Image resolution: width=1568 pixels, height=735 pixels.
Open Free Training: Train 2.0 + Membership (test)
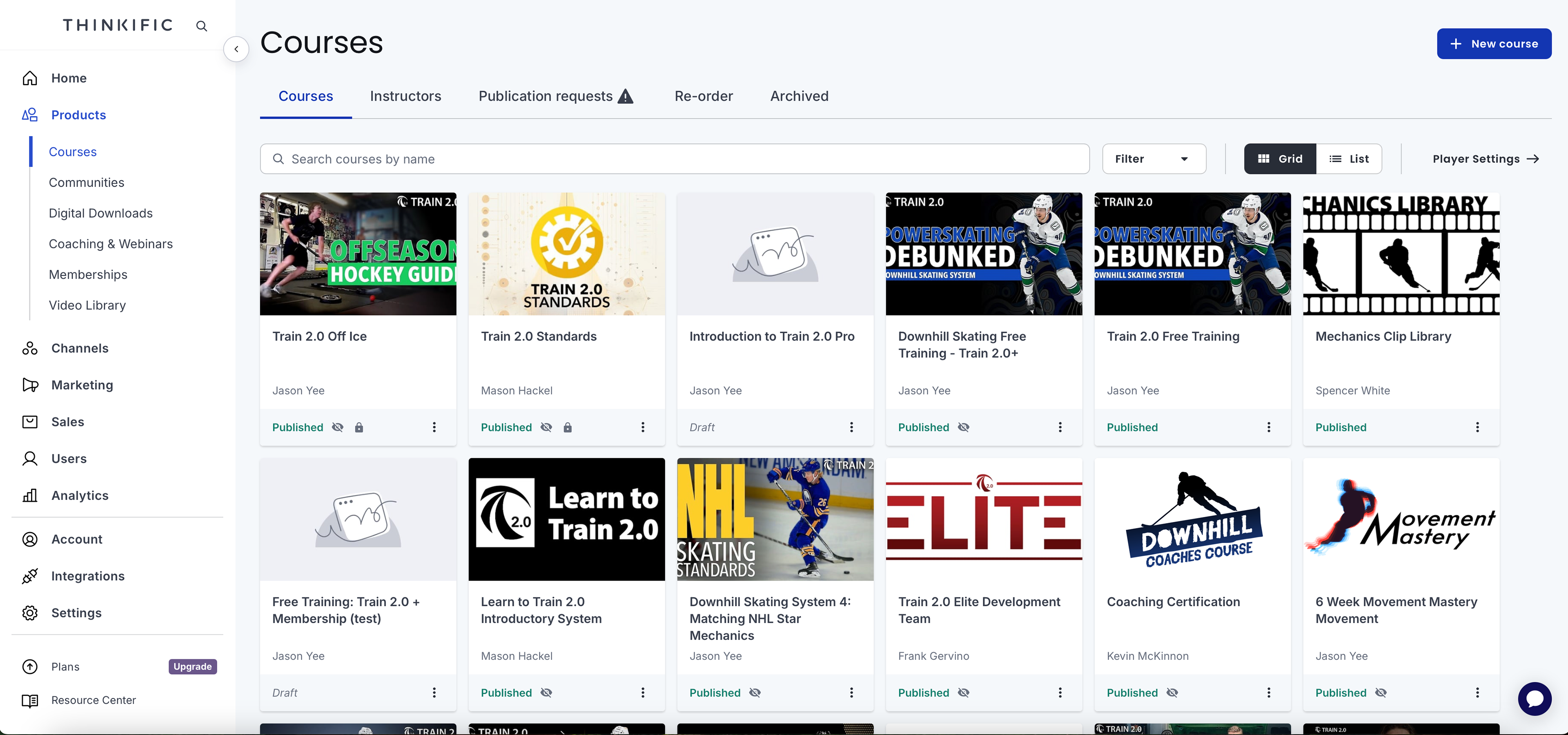(x=346, y=610)
